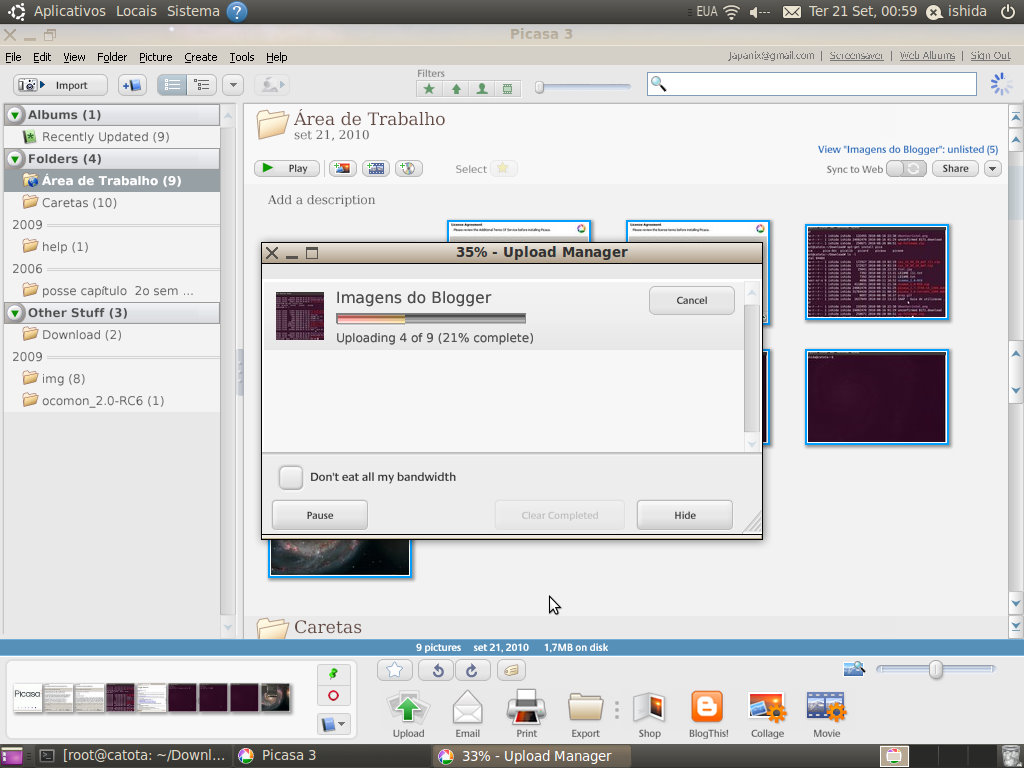Click the Movie icon in the bottom toolbar
The image size is (1024, 768).
click(826, 714)
